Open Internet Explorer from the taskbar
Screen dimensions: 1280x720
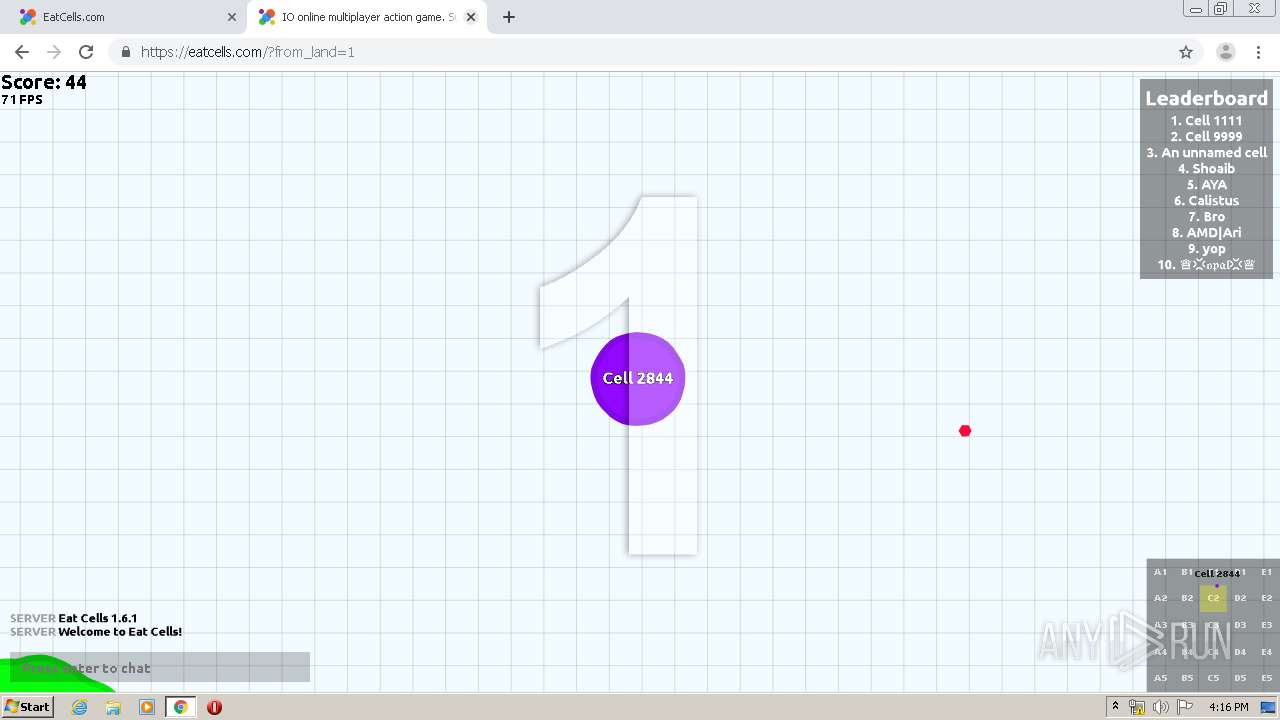pyautogui.click(x=79, y=707)
